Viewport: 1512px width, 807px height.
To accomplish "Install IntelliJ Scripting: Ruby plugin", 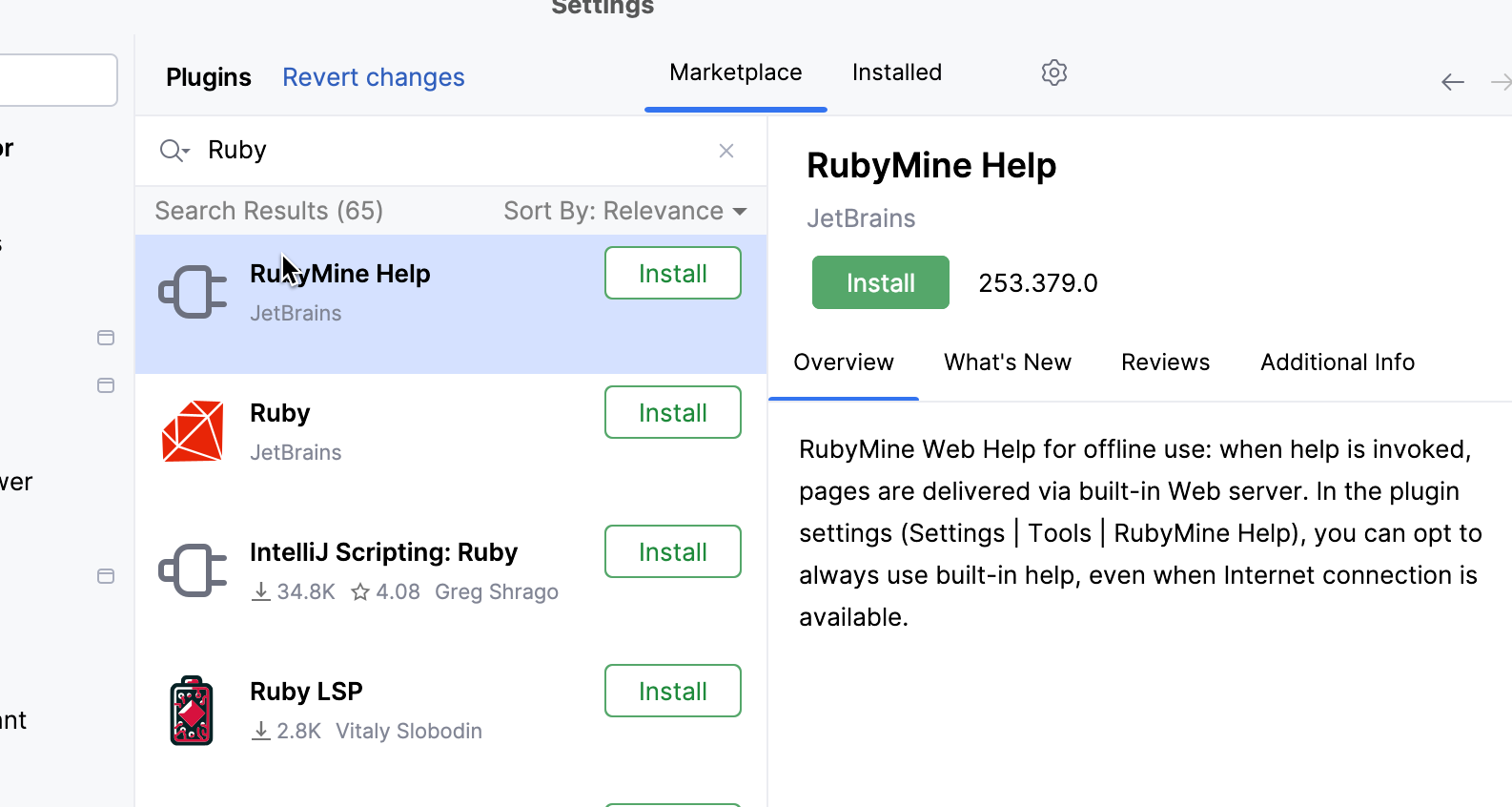I will pos(672,551).
